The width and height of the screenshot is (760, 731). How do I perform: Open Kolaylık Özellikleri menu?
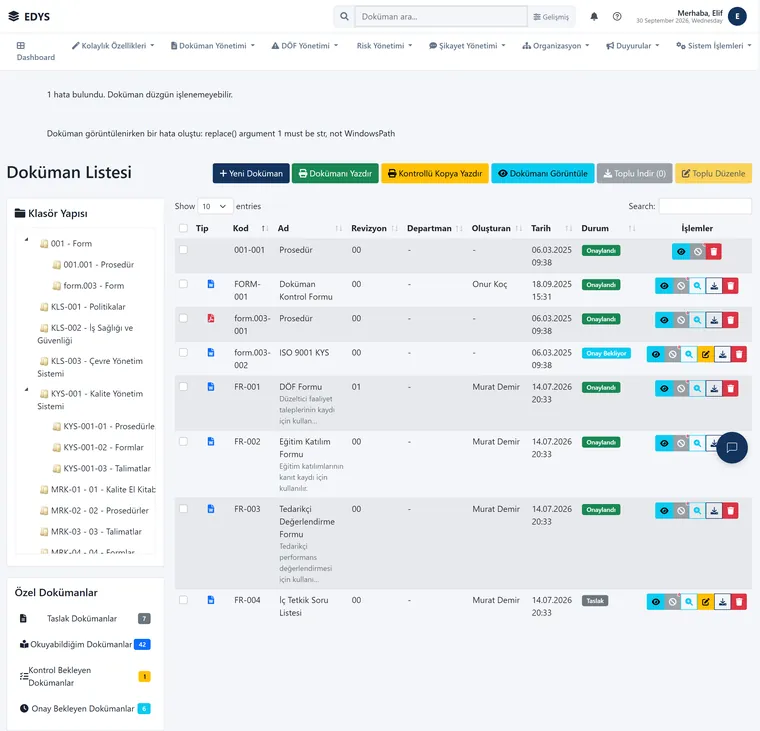click(113, 46)
